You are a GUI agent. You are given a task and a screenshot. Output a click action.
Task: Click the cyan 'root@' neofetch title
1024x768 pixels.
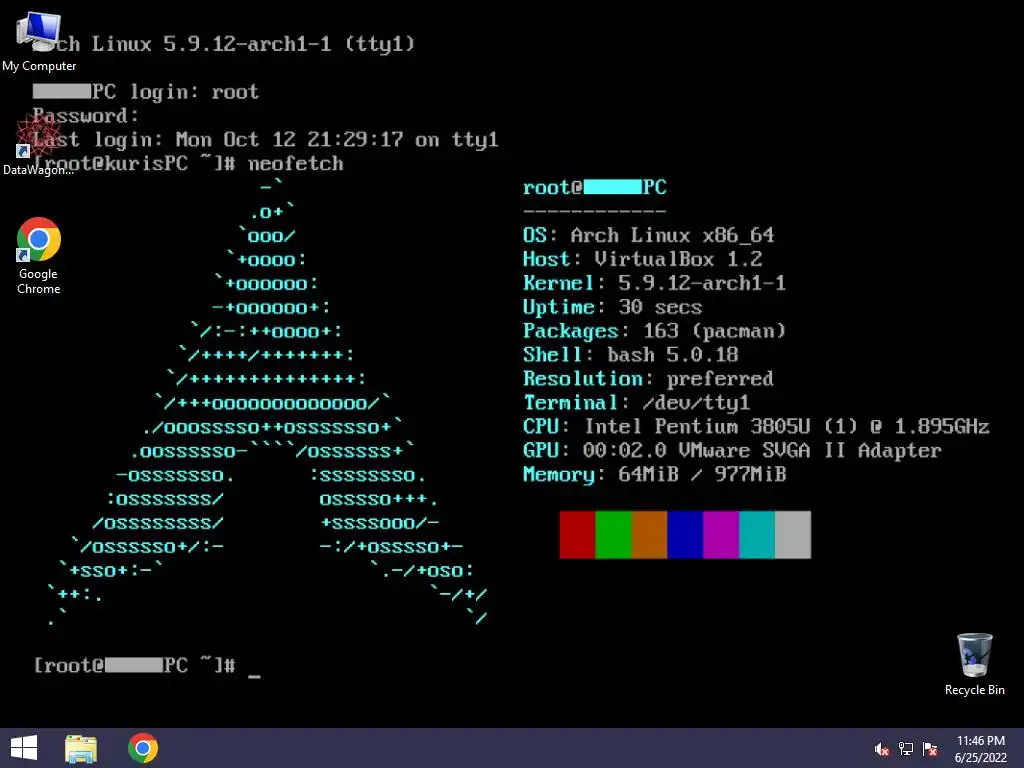594,187
